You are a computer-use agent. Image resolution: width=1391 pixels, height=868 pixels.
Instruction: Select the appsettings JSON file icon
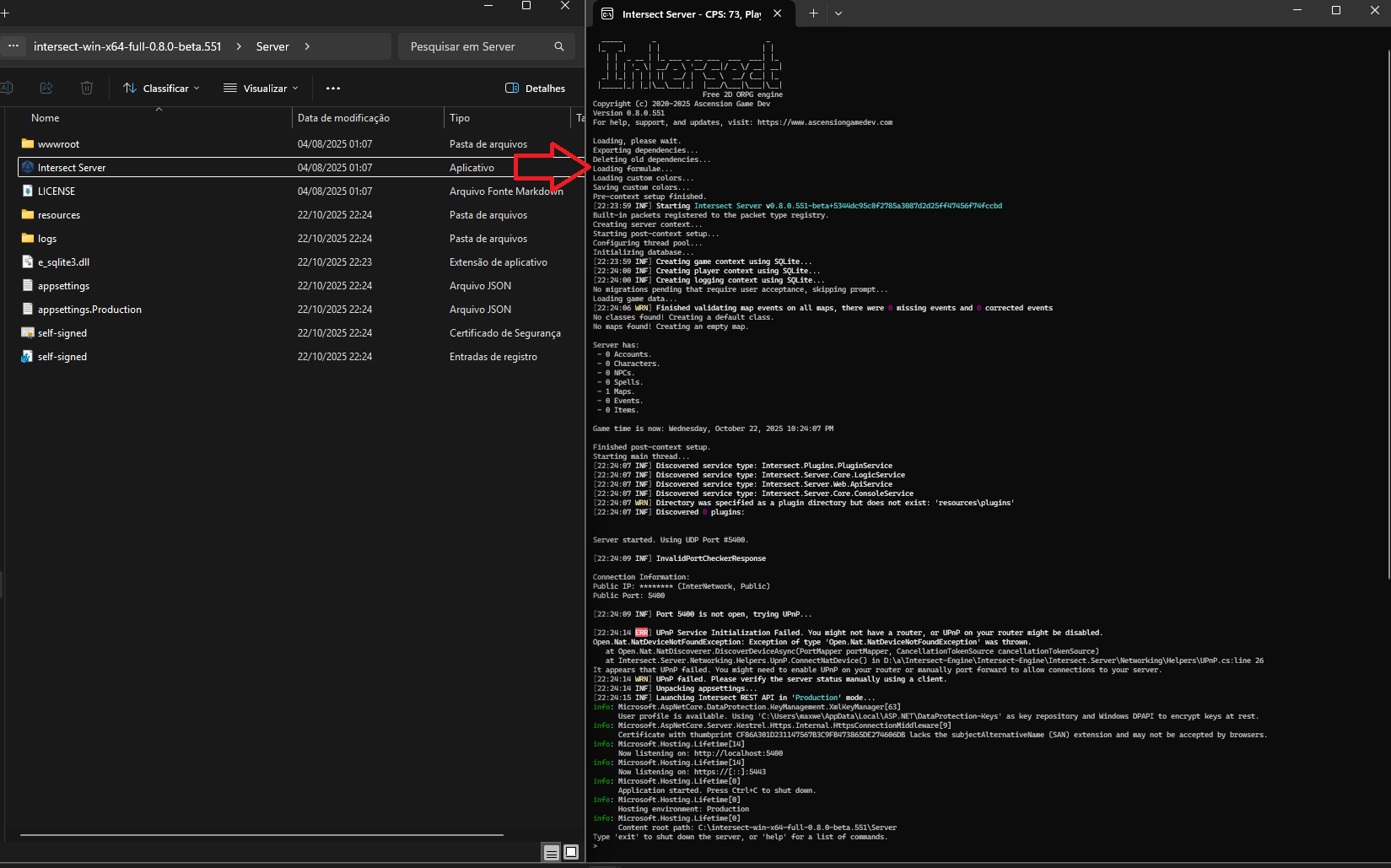(28, 286)
